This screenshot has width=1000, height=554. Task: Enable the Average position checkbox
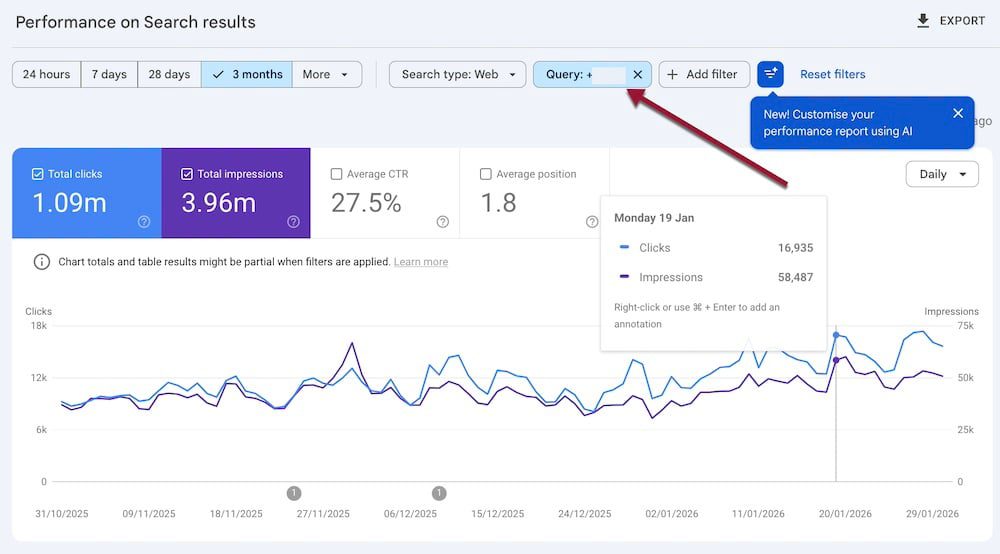[x=486, y=174]
